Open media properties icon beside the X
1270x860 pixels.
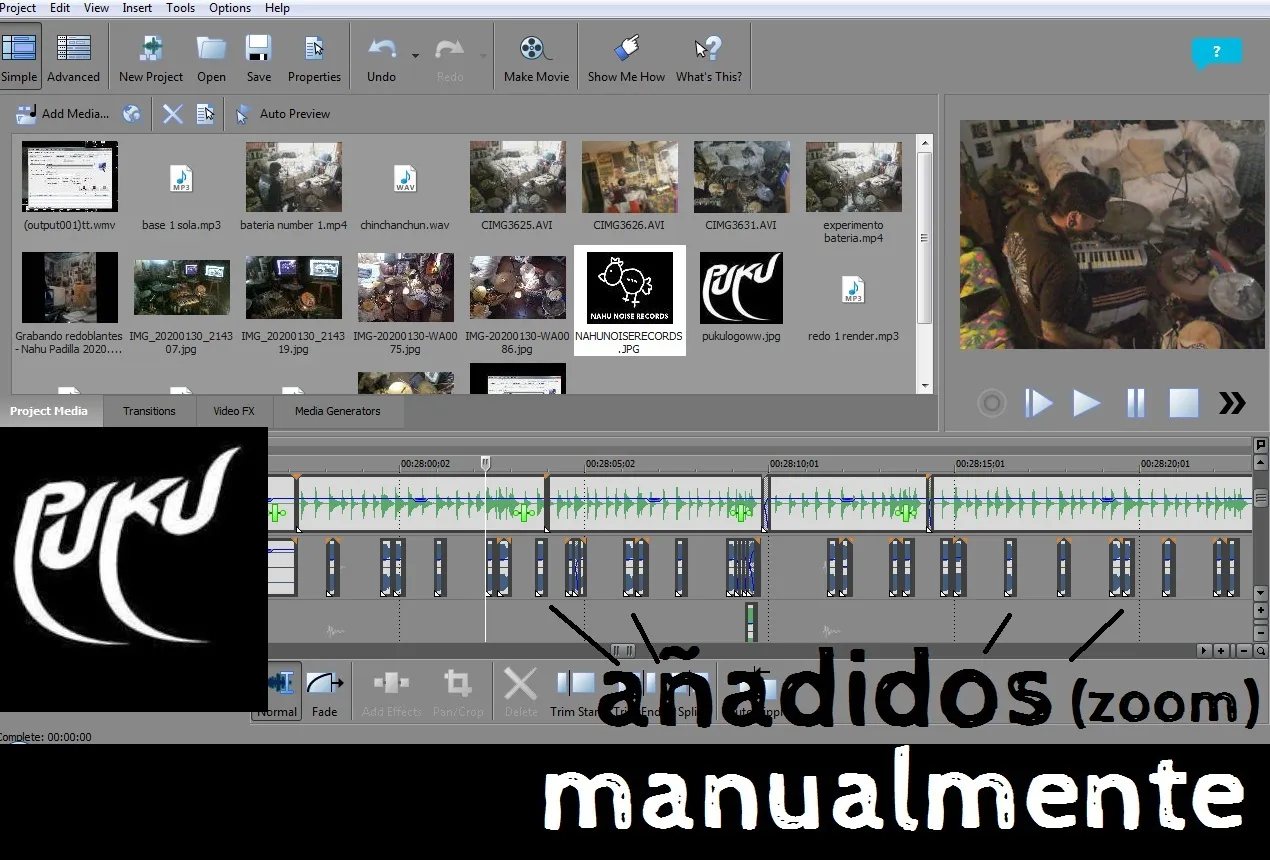tap(205, 114)
